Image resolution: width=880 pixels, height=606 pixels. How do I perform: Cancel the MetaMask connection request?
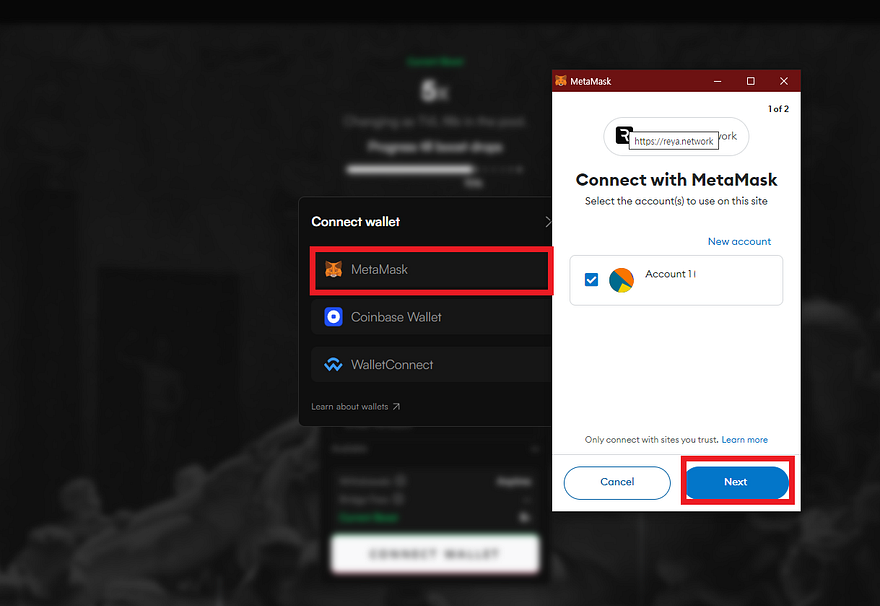point(617,483)
